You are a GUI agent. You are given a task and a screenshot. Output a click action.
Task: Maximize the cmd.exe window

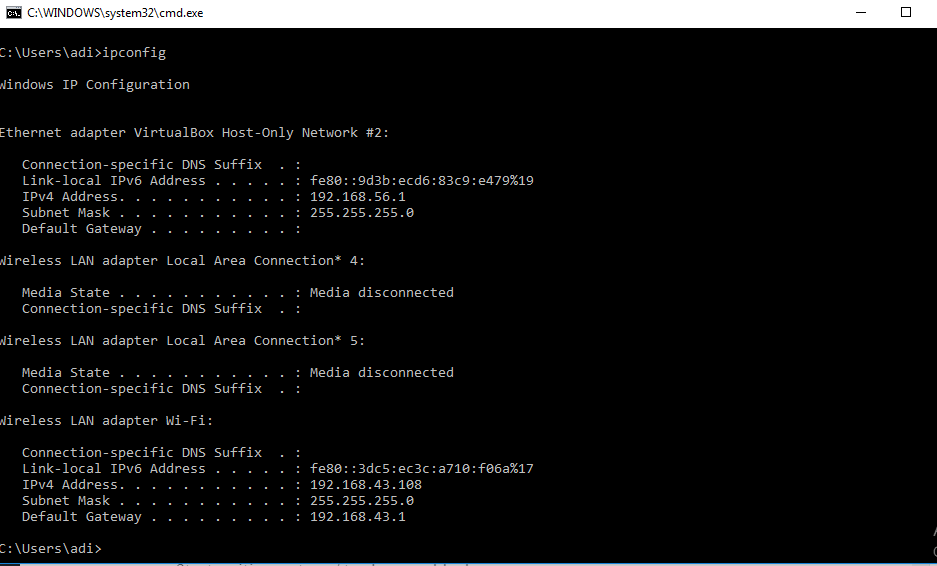pyautogui.click(x=906, y=13)
